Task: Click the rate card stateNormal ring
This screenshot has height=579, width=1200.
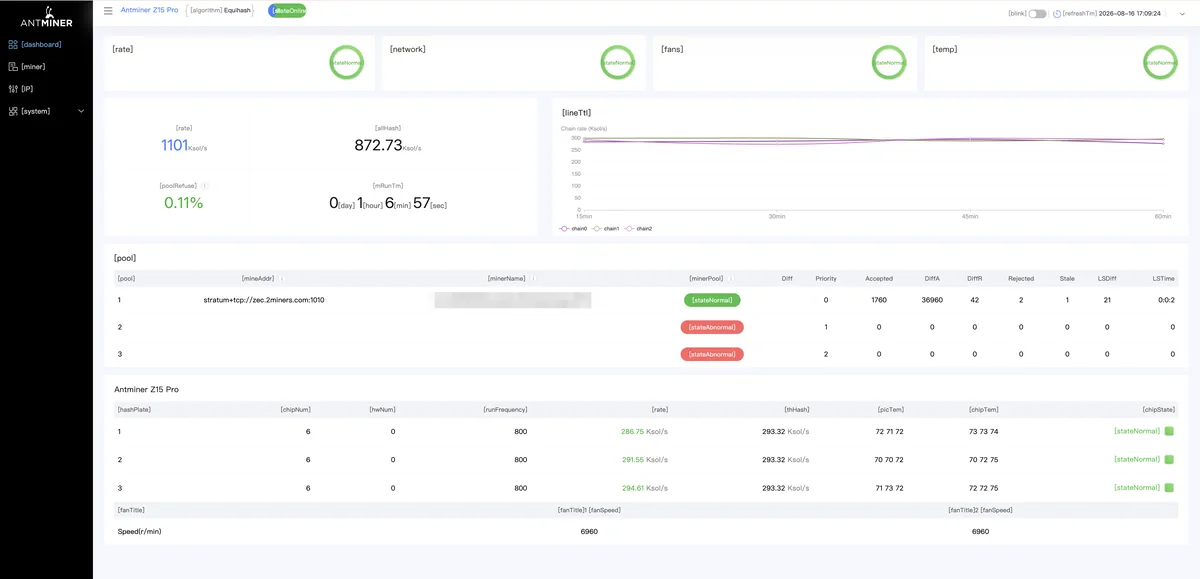Action: tap(346, 62)
